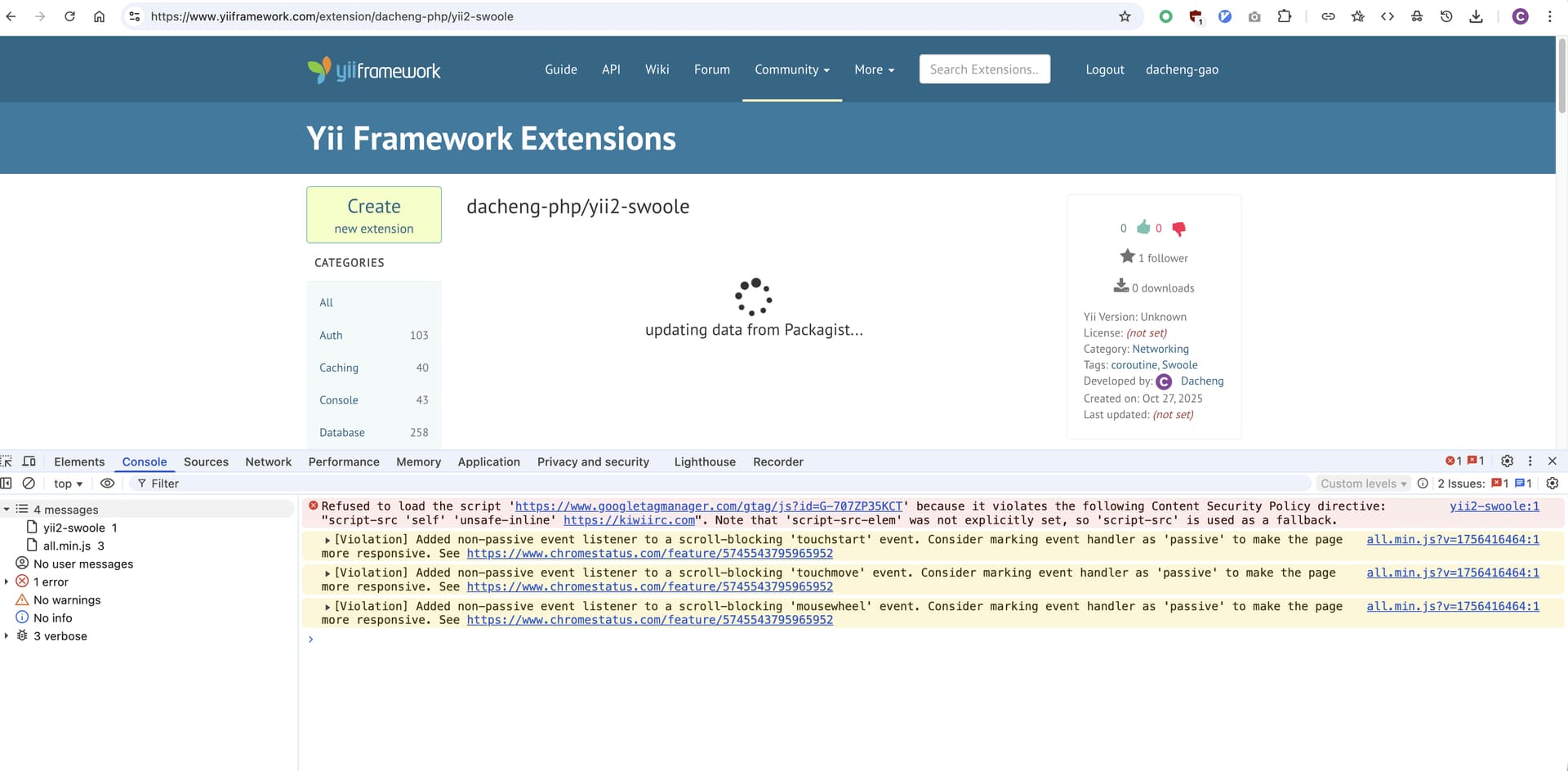The height and width of the screenshot is (771, 1568).
Task: Open the Community dropdown menu
Action: [x=791, y=69]
